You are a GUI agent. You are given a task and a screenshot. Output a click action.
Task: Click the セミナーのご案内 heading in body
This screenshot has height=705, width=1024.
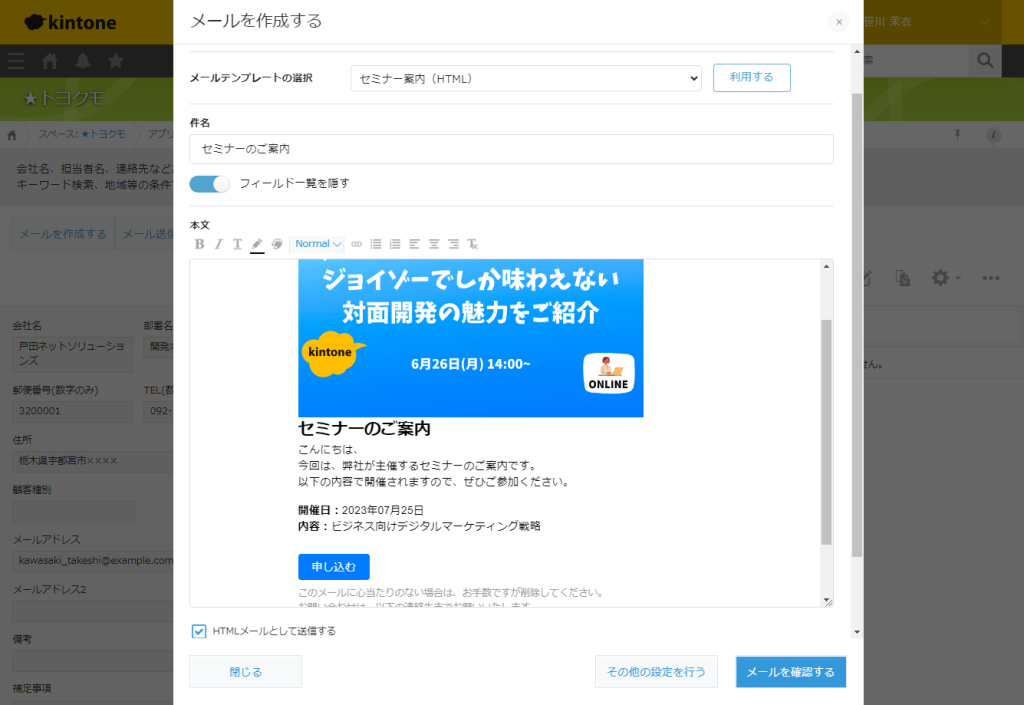point(364,429)
